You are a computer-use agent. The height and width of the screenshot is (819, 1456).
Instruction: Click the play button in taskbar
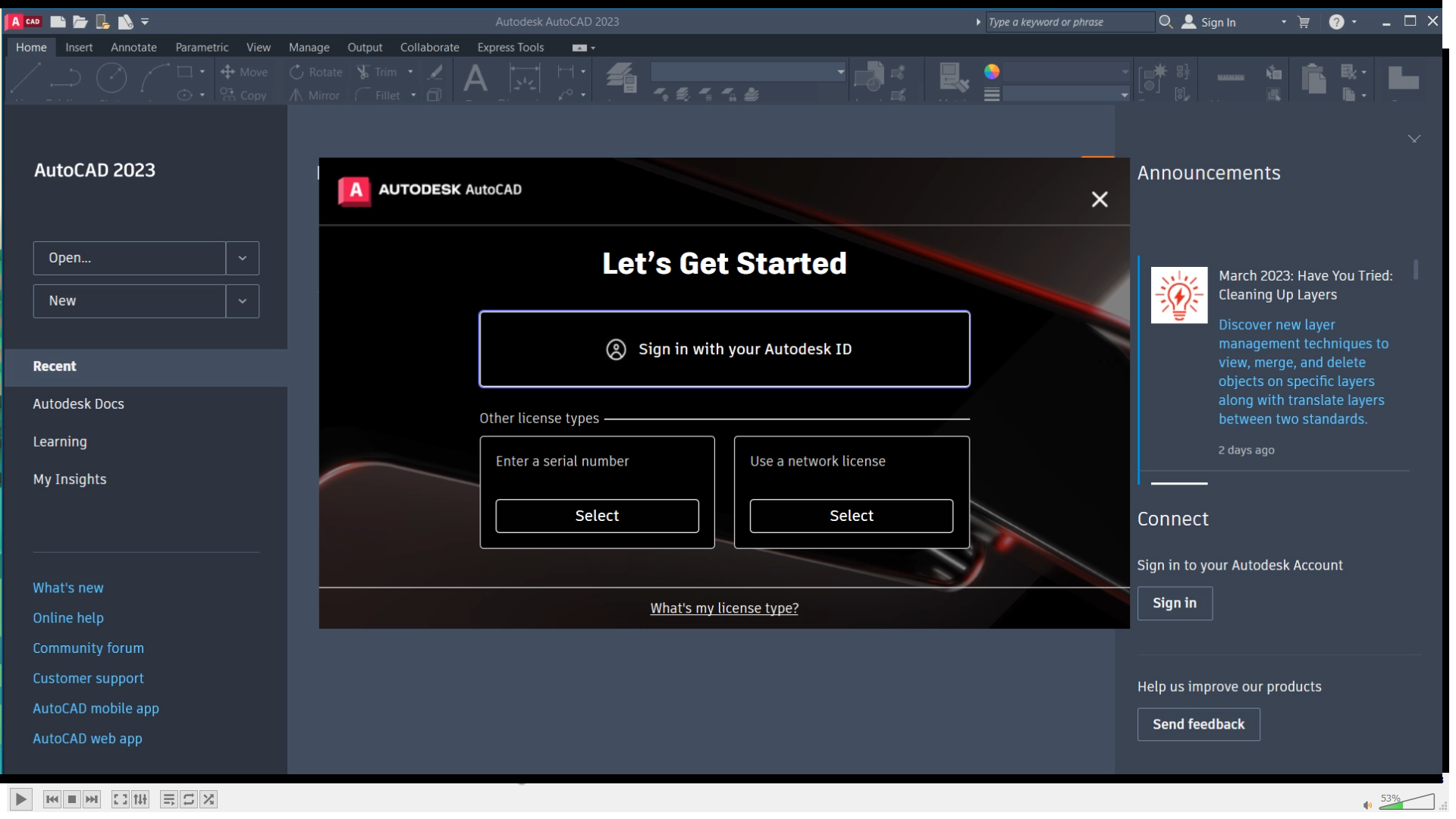19,799
